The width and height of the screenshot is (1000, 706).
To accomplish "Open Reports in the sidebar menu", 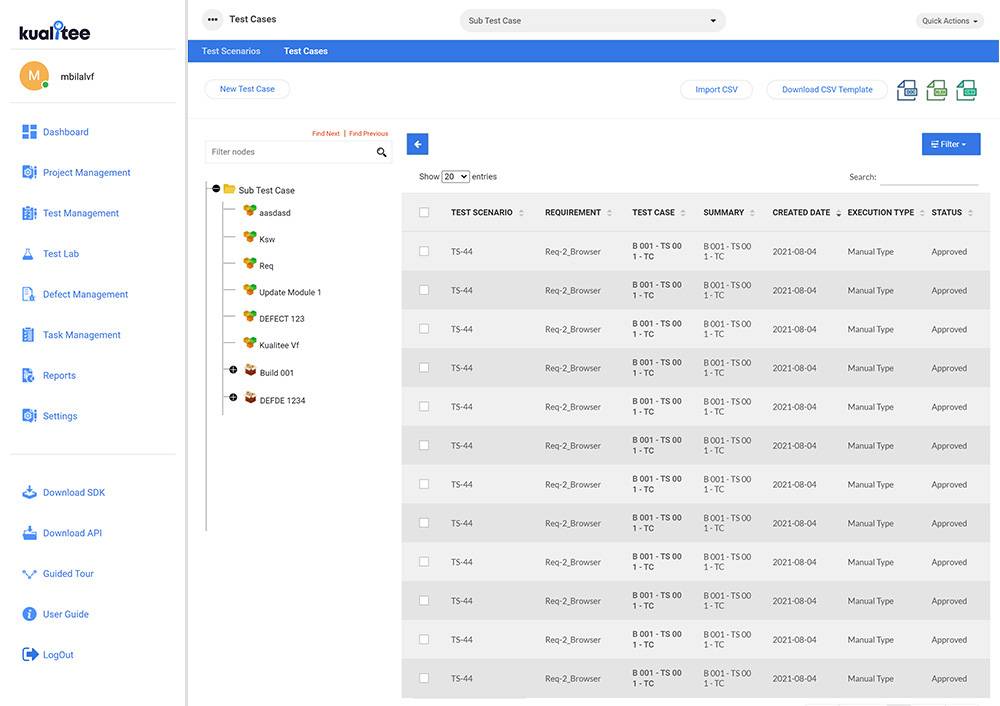I will pos(59,376).
